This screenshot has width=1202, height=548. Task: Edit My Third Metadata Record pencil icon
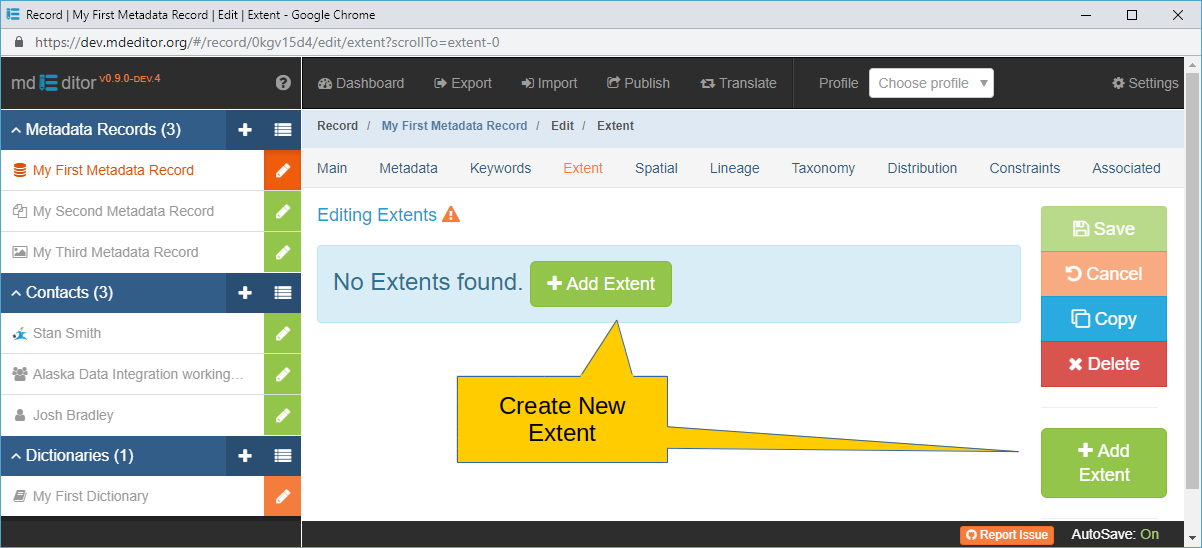click(x=282, y=252)
